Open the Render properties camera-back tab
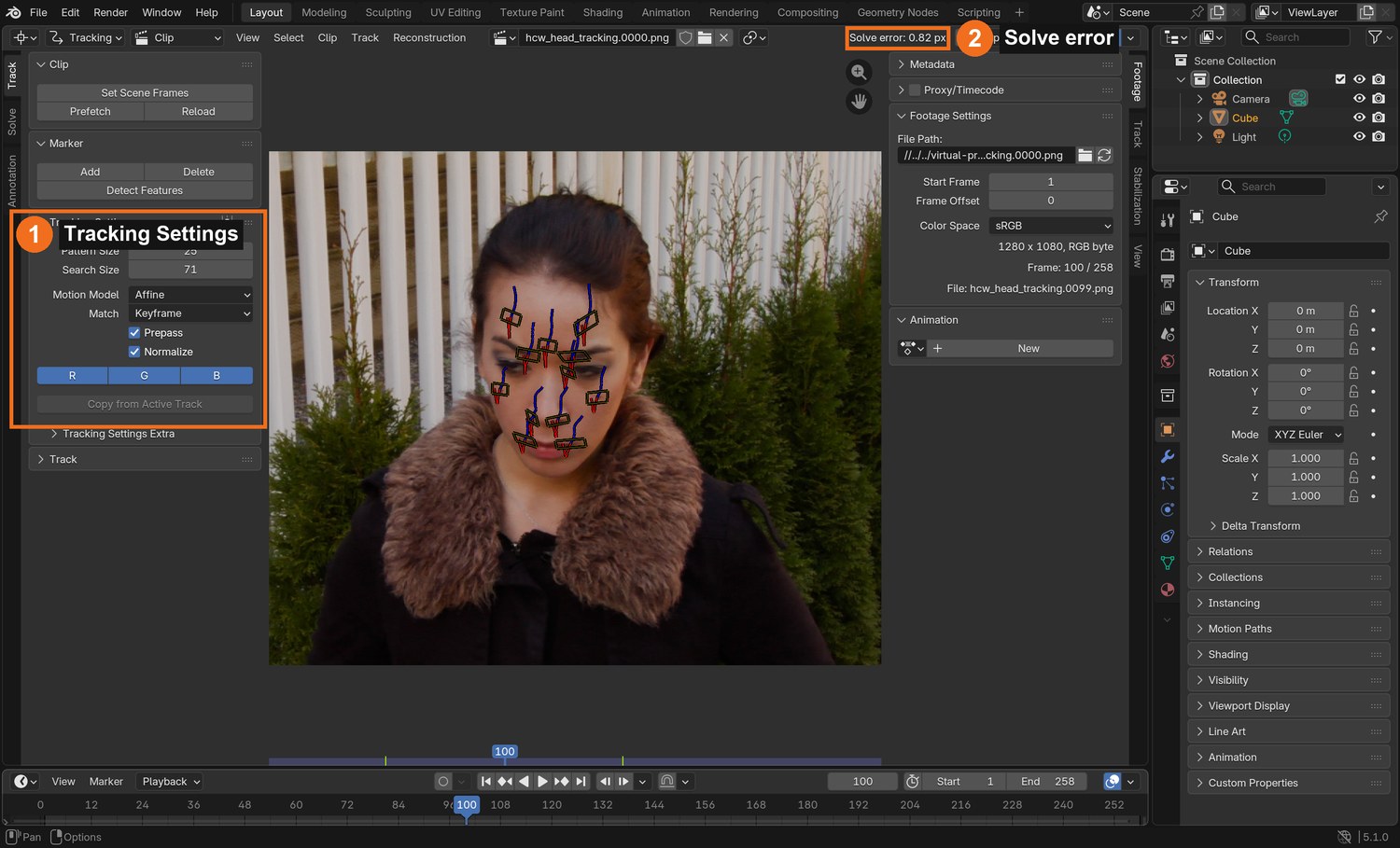Image resolution: width=1400 pixels, height=848 pixels. point(1167,254)
